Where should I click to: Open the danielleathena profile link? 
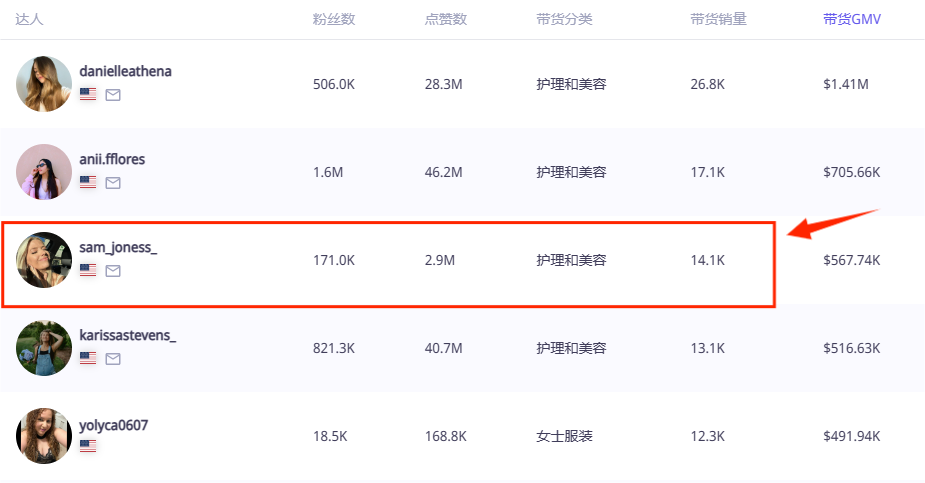(125, 72)
